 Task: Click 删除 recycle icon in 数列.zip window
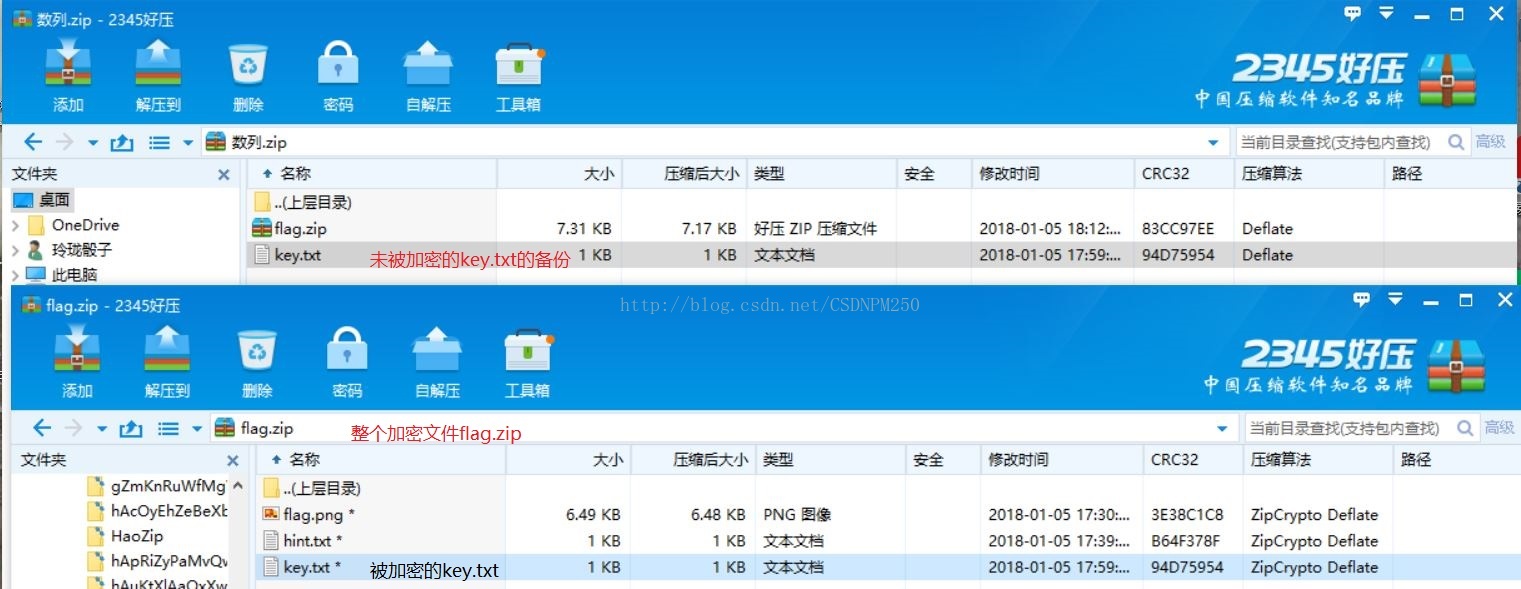(x=248, y=64)
